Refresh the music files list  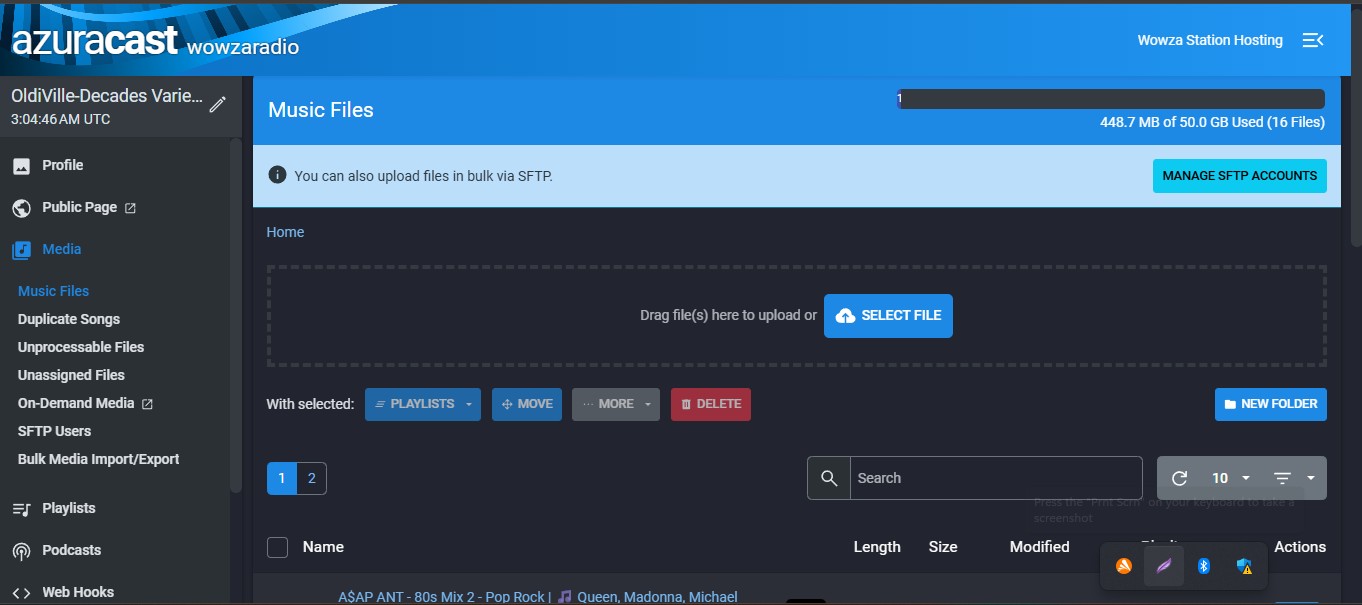(1178, 477)
